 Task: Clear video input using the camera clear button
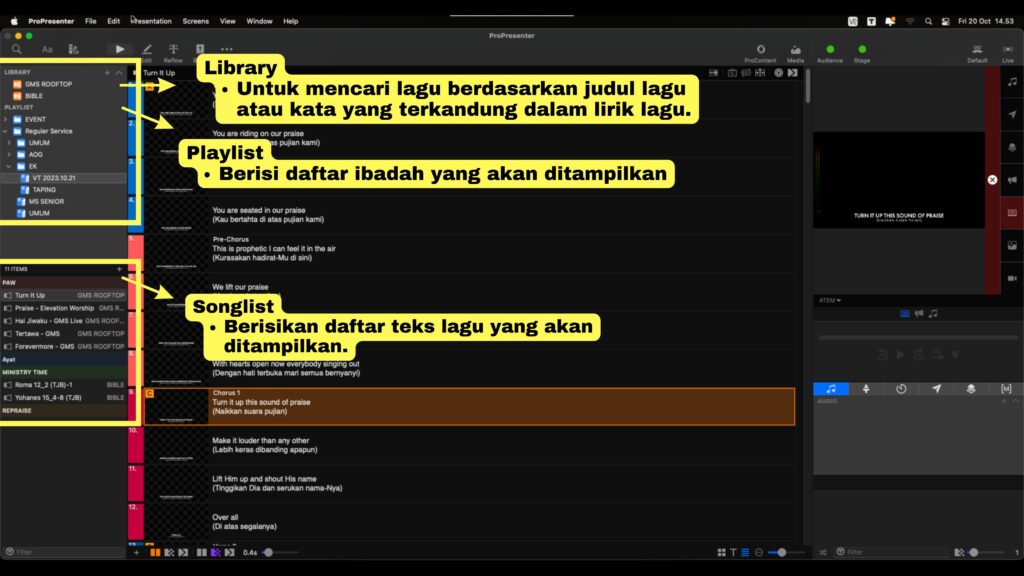click(1012, 278)
